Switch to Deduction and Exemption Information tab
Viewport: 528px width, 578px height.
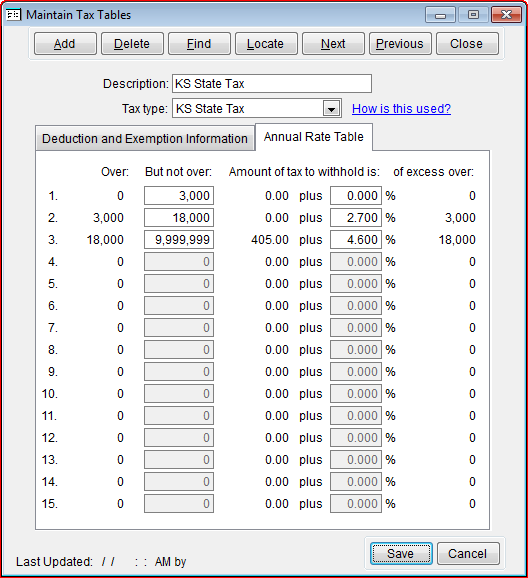tap(145, 139)
